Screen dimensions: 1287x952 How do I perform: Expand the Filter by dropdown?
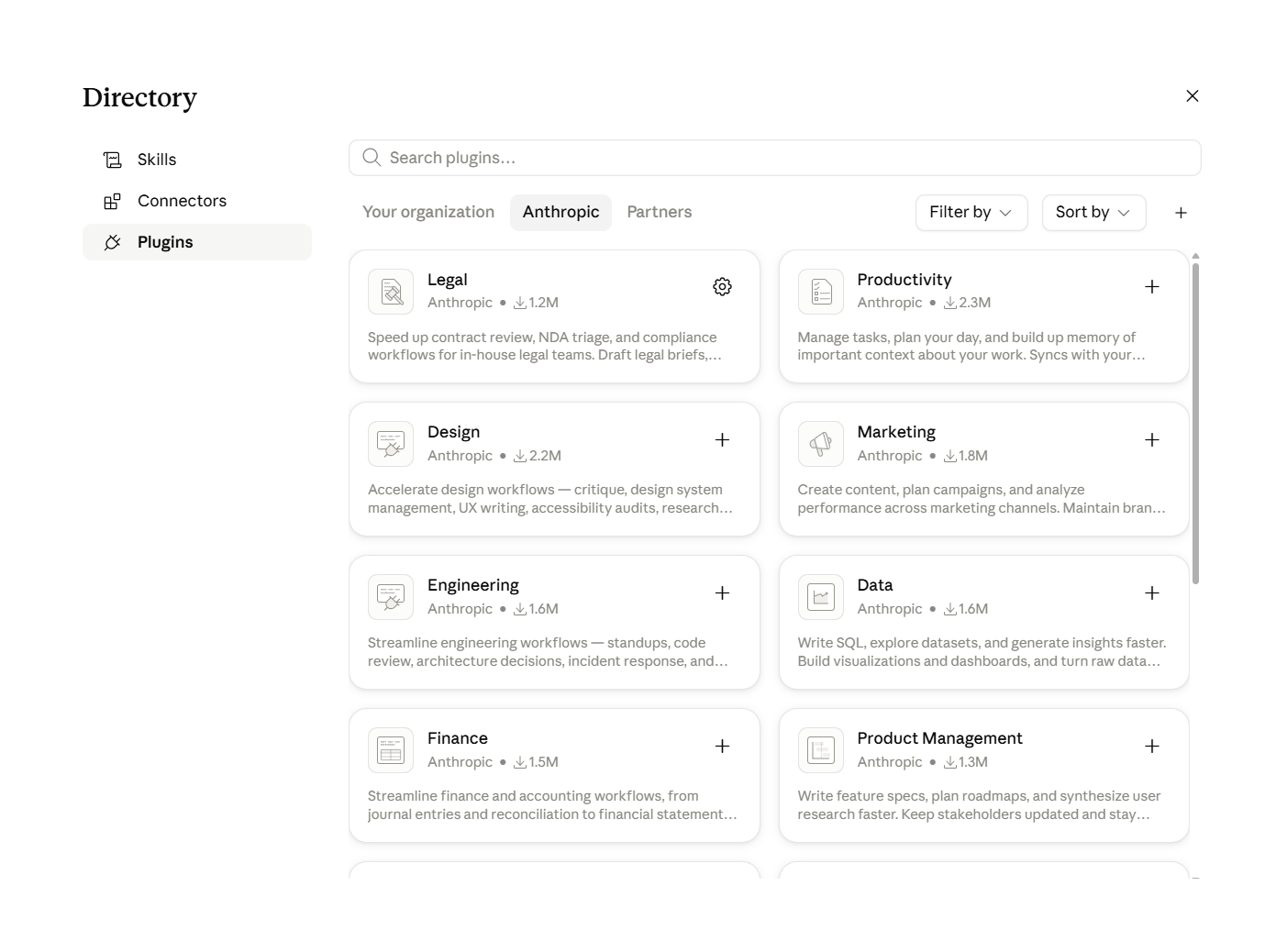(x=971, y=213)
